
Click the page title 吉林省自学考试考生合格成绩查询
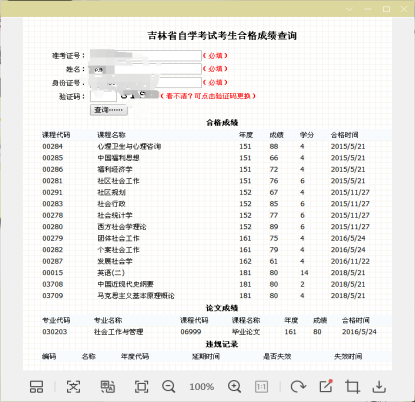[x=222, y=36]
